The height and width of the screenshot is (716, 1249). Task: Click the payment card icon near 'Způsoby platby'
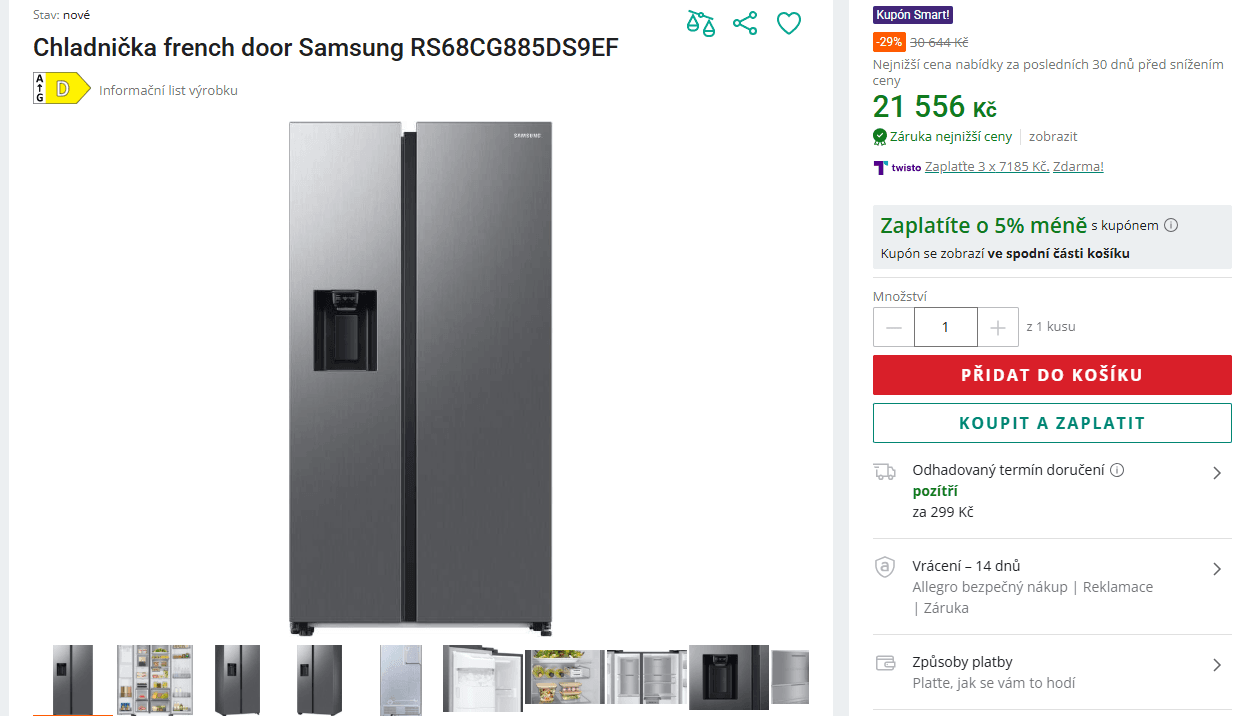(884, 662)
